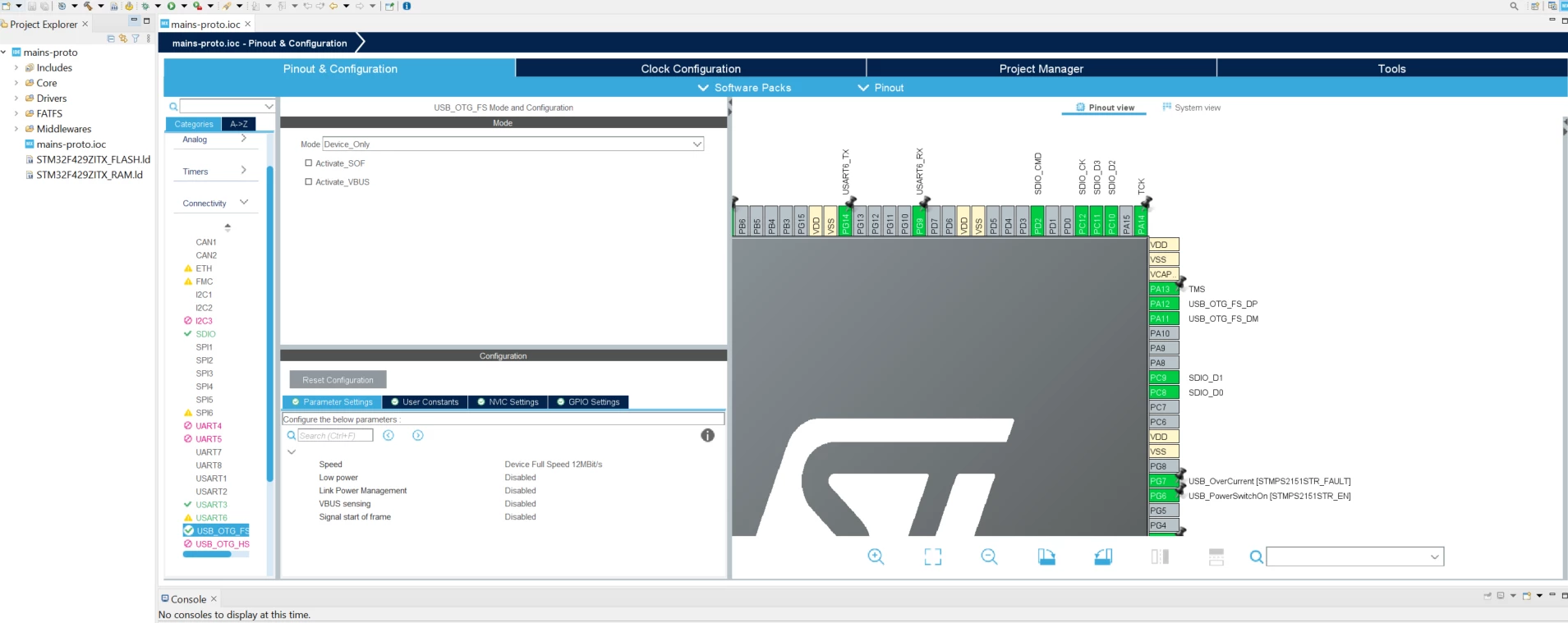Switch to System view
The width and height of the screenshot is (1568, 623).
[x=1192, y=108]
